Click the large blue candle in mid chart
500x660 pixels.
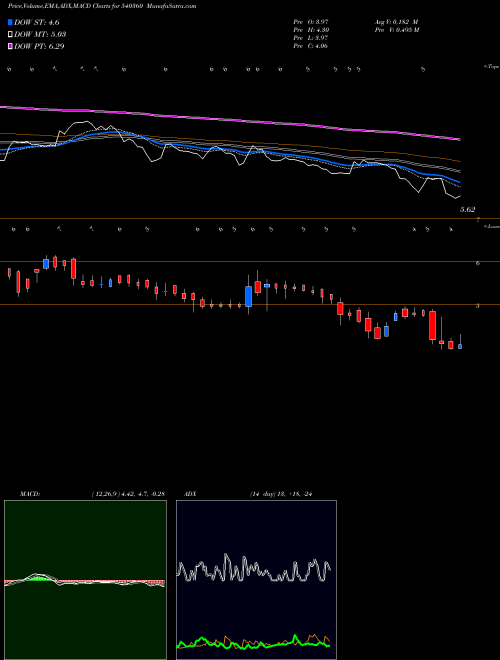pos(248,296)
